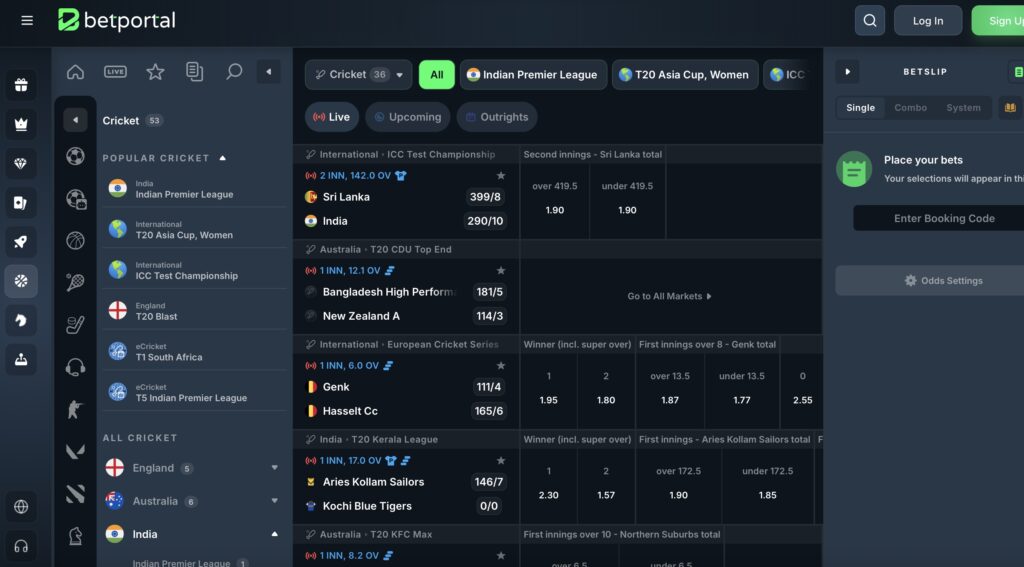Select the tennis racket sport icon

coord(75,282)
